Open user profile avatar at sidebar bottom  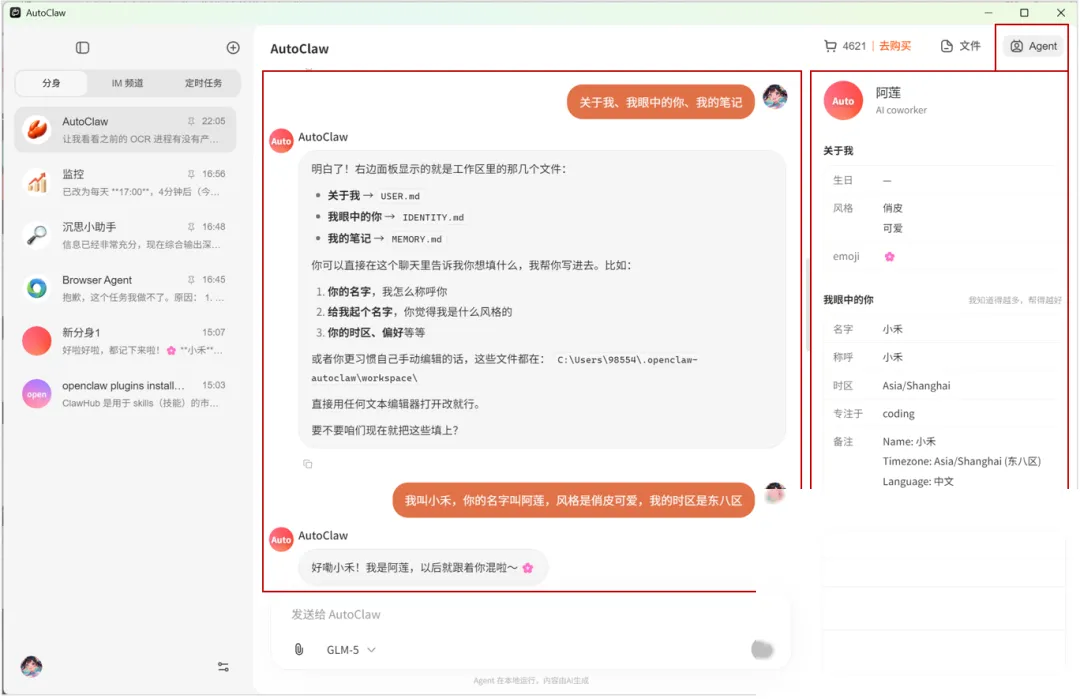click(x=31, y=666)
